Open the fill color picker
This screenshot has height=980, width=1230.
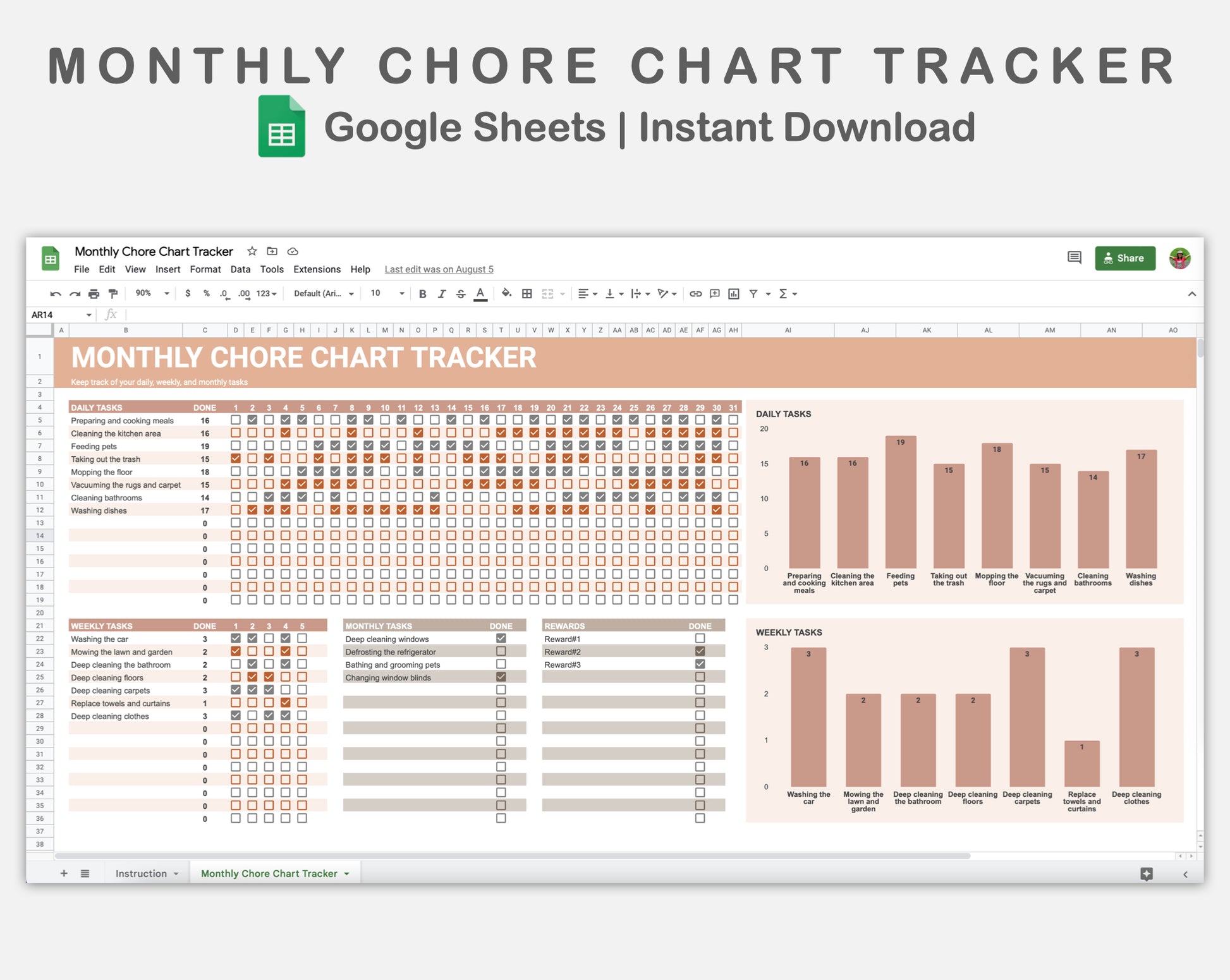pos(506,294)
